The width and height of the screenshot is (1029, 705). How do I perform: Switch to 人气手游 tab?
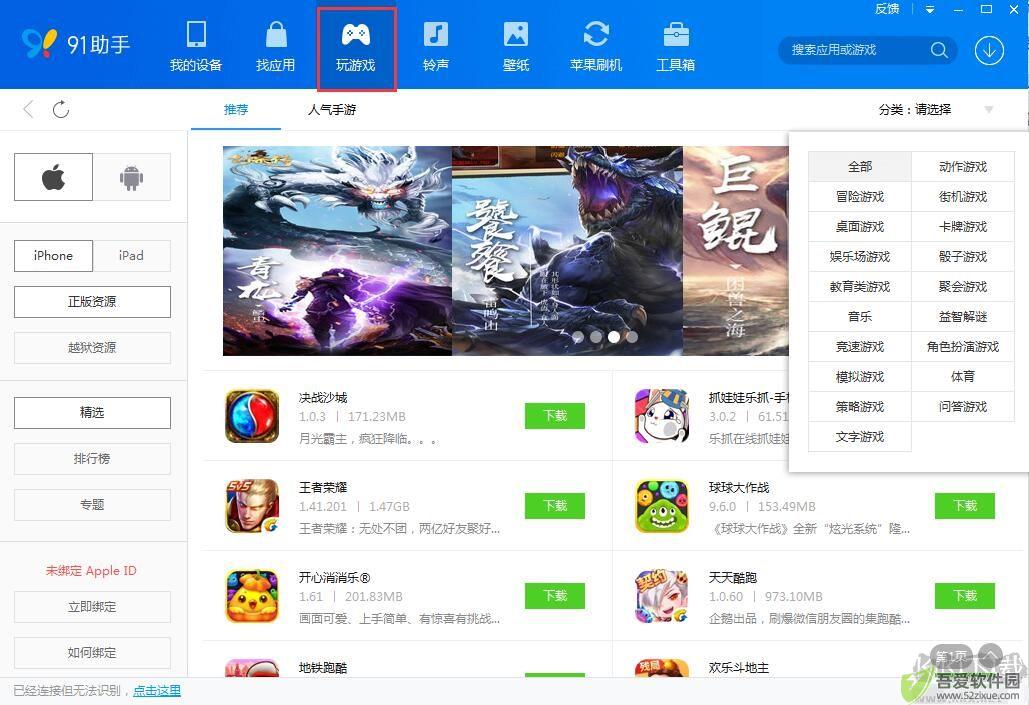tap(332, 110)
